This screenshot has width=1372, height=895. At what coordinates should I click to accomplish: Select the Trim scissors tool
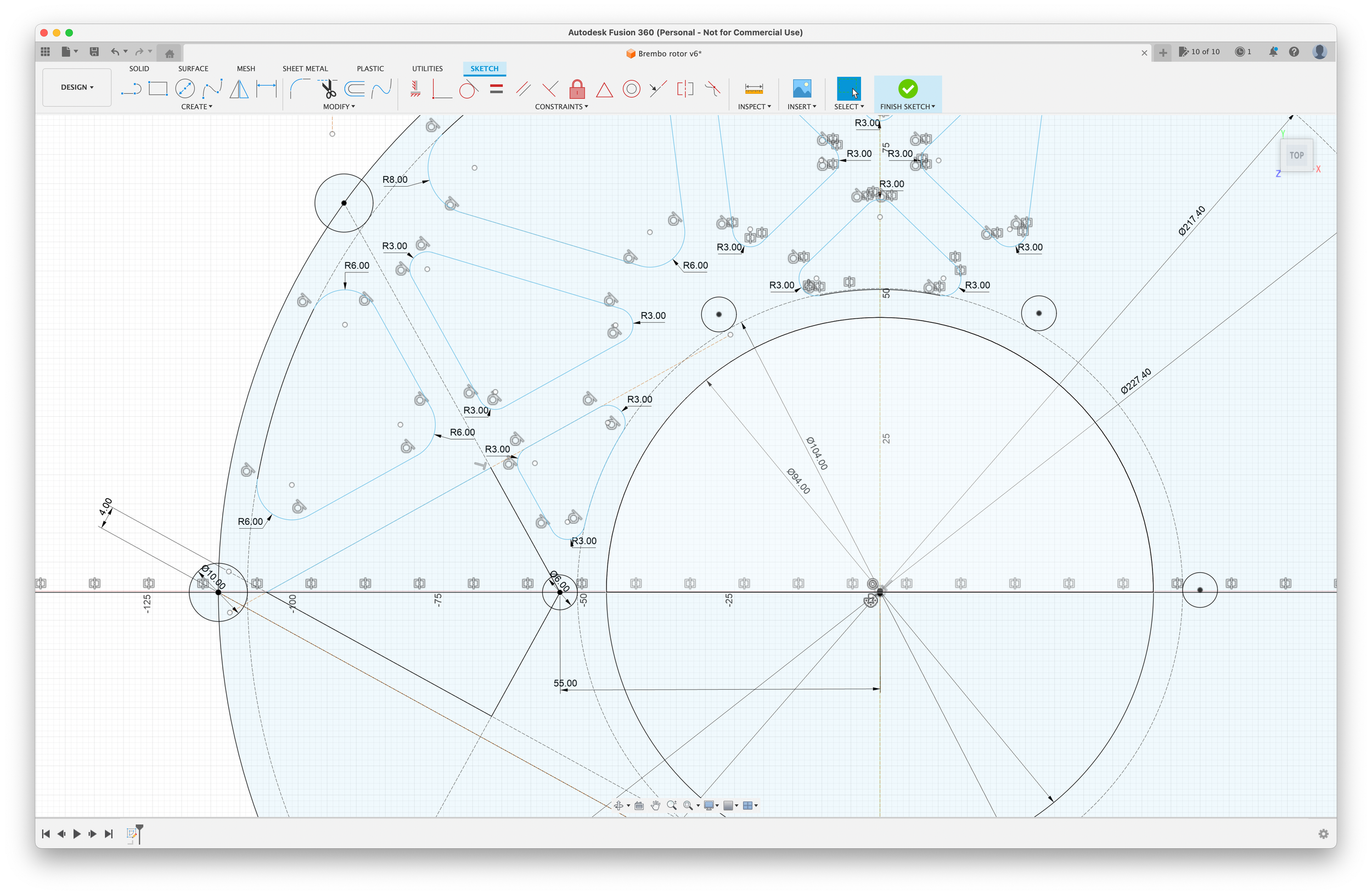click(329, 89)
